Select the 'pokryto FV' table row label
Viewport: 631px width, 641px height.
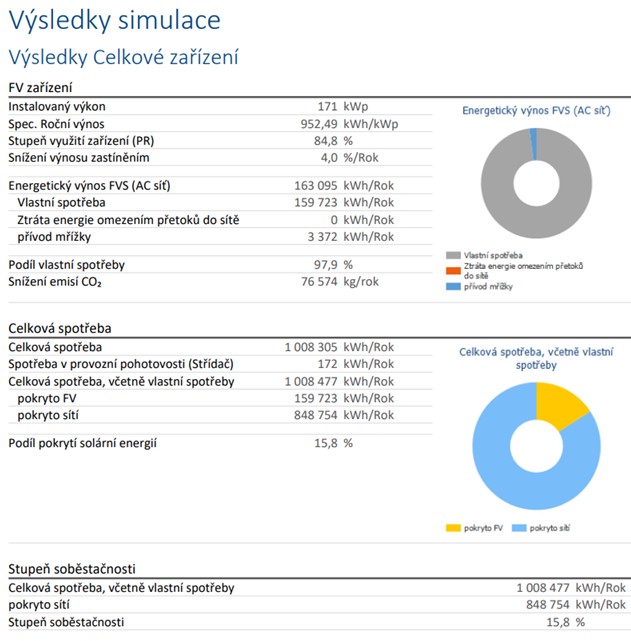tap(47, 399)
